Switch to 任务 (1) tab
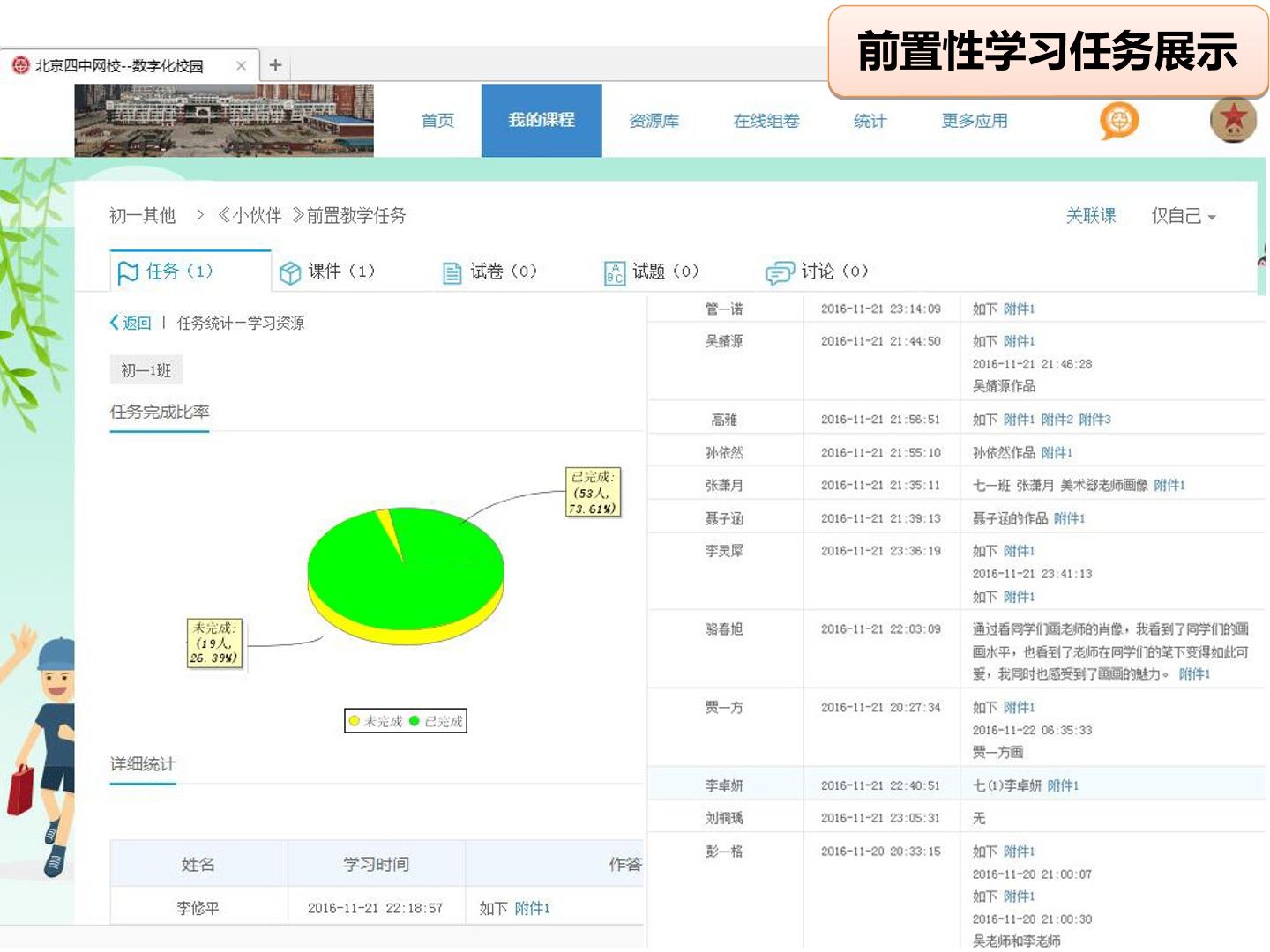Screen dimensions: 1270x952 [x=190, y=271]
